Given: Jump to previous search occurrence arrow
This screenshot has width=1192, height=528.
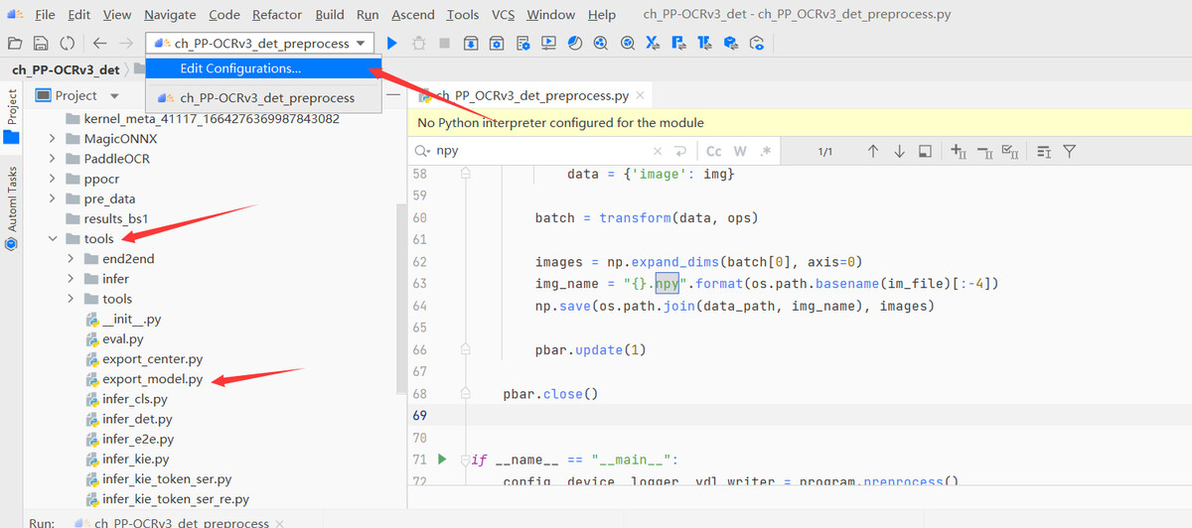Looking at the screenshot, I should pos(872,151).
